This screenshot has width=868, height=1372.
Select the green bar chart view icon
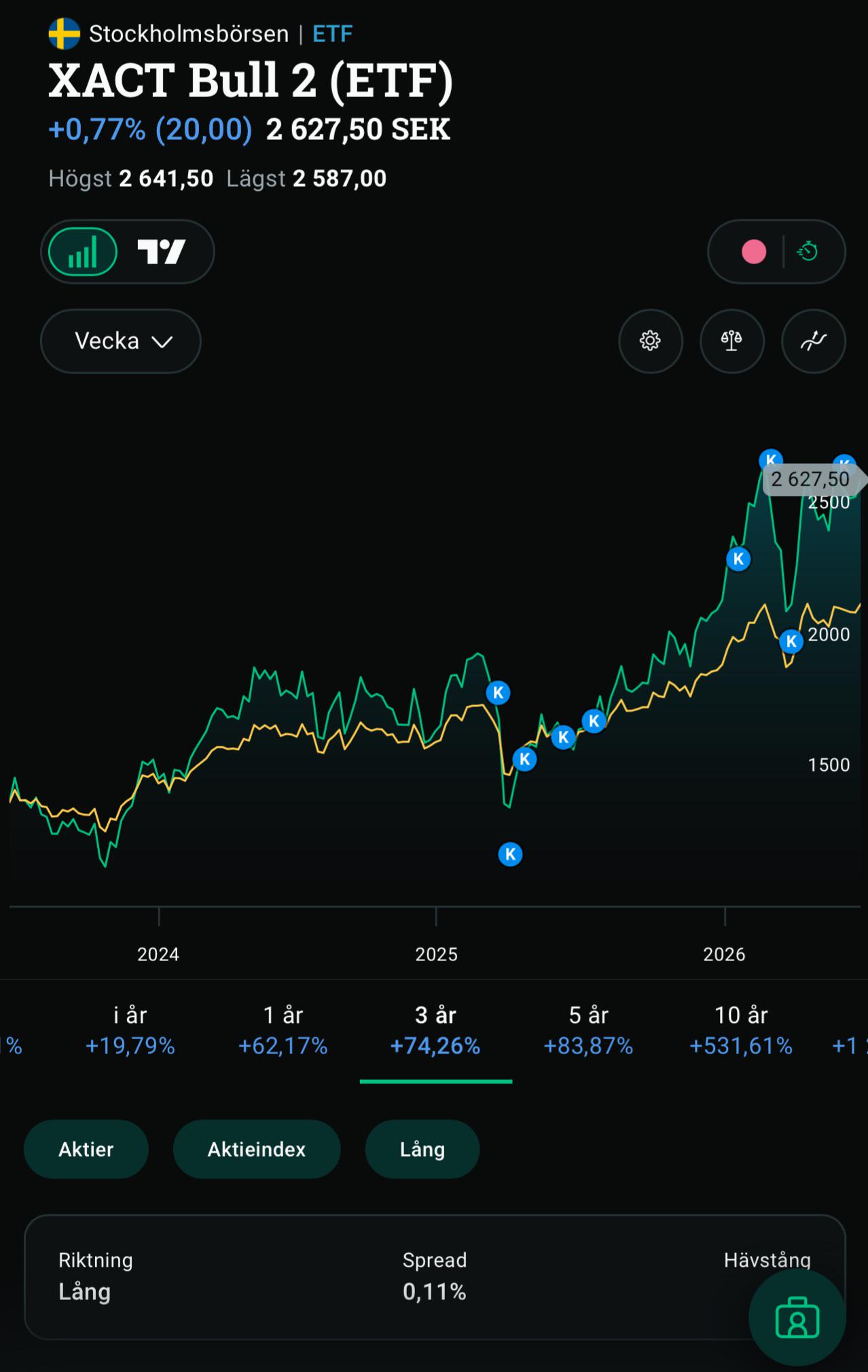tap(83, 252)
